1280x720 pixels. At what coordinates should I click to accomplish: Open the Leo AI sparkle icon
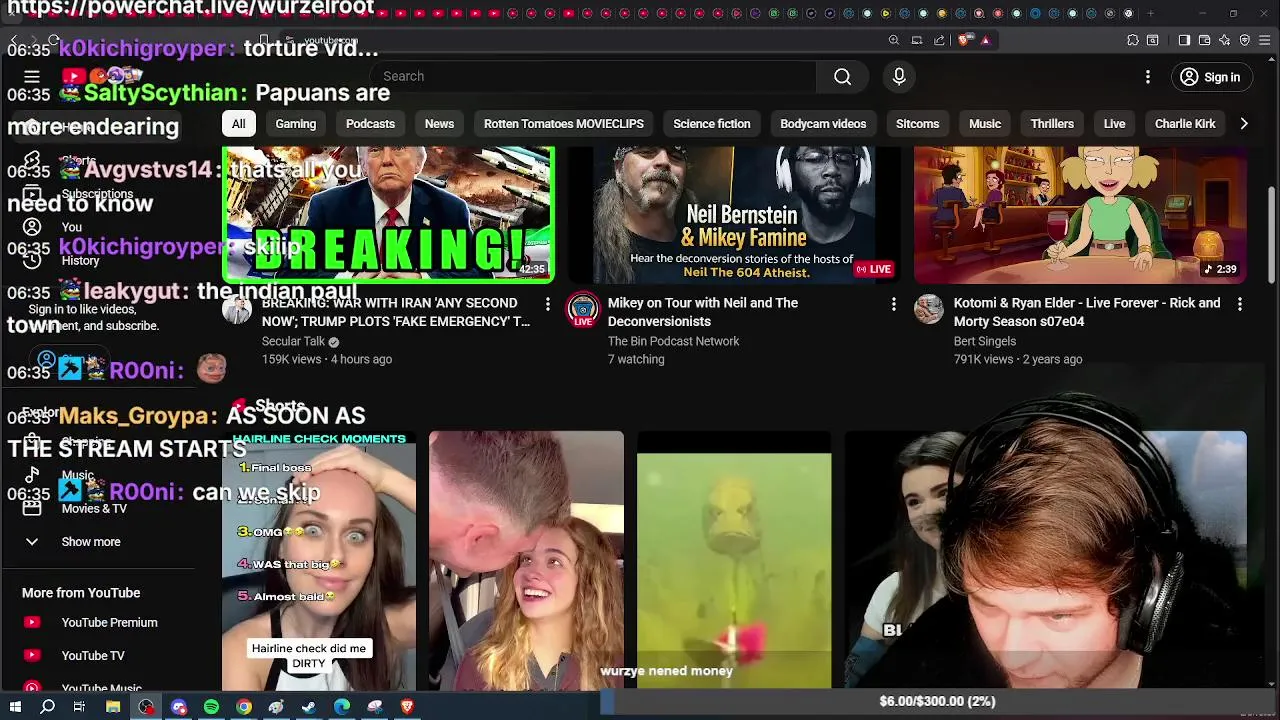[x=1224, y=40]
